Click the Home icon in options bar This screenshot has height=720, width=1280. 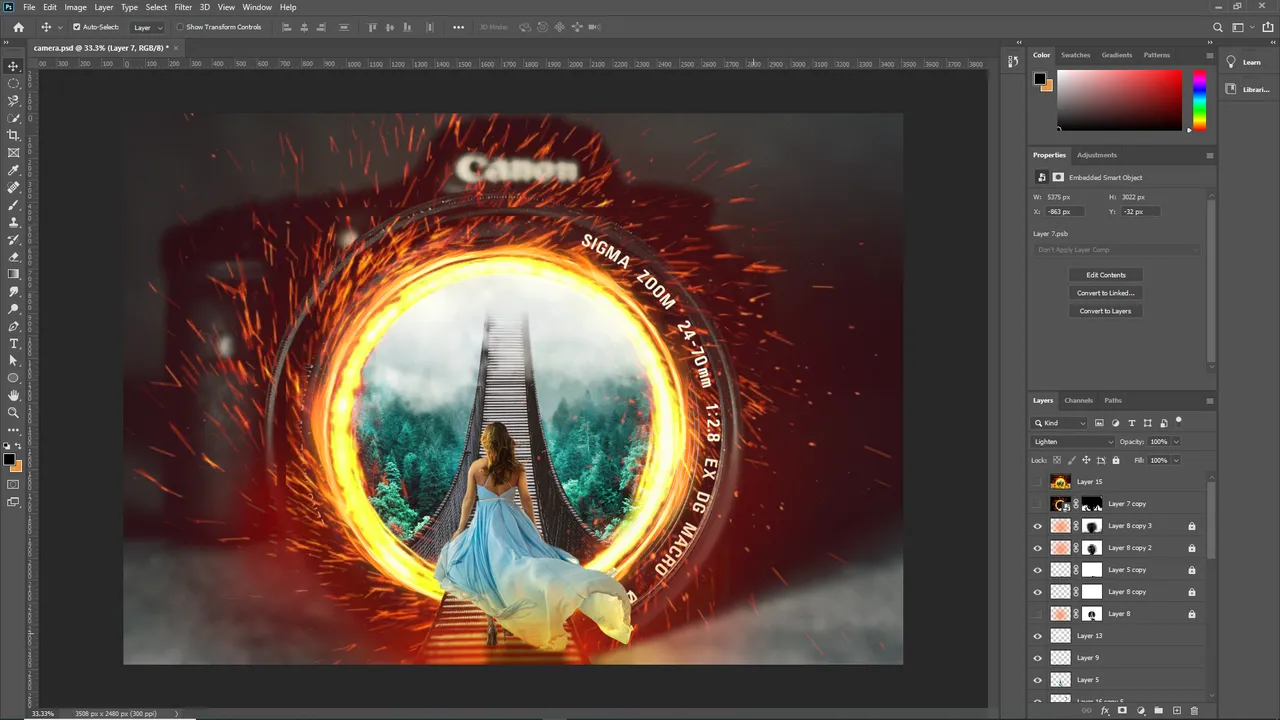(x=18, y=27)
